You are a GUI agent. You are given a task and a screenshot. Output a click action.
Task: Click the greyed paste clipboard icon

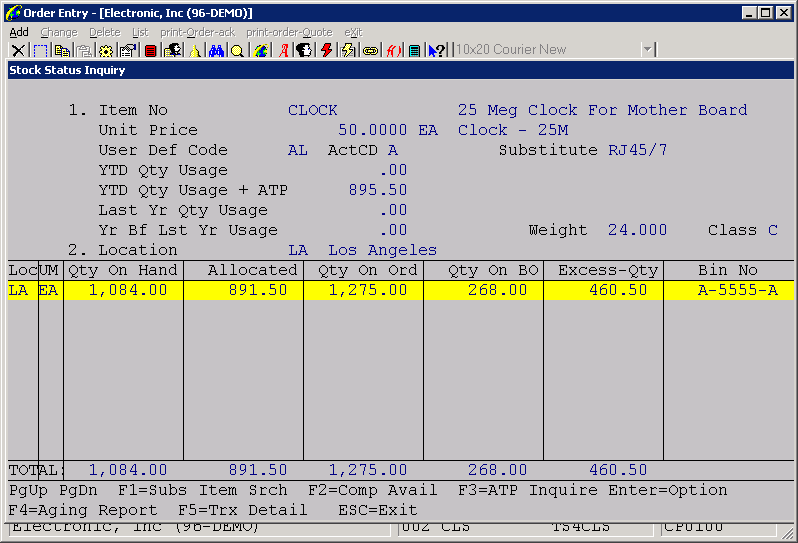click(84, 50)
